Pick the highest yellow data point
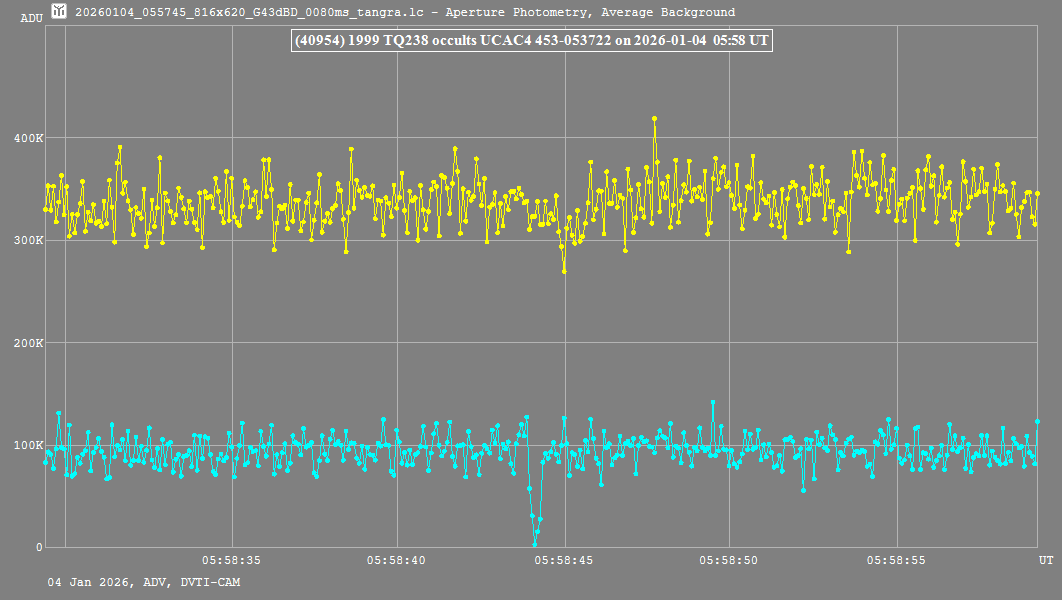 tap(655, 118)
